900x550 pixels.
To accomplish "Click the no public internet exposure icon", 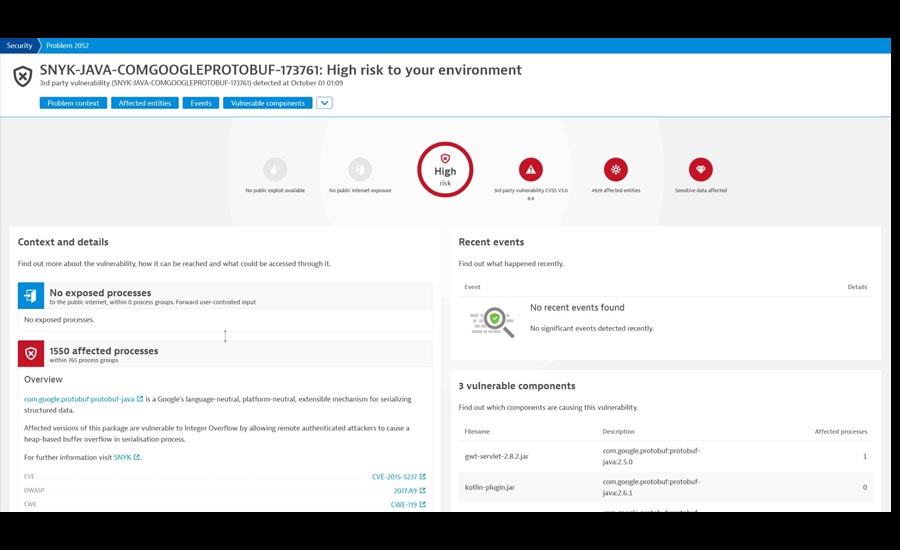I will [x=360, y=169].
